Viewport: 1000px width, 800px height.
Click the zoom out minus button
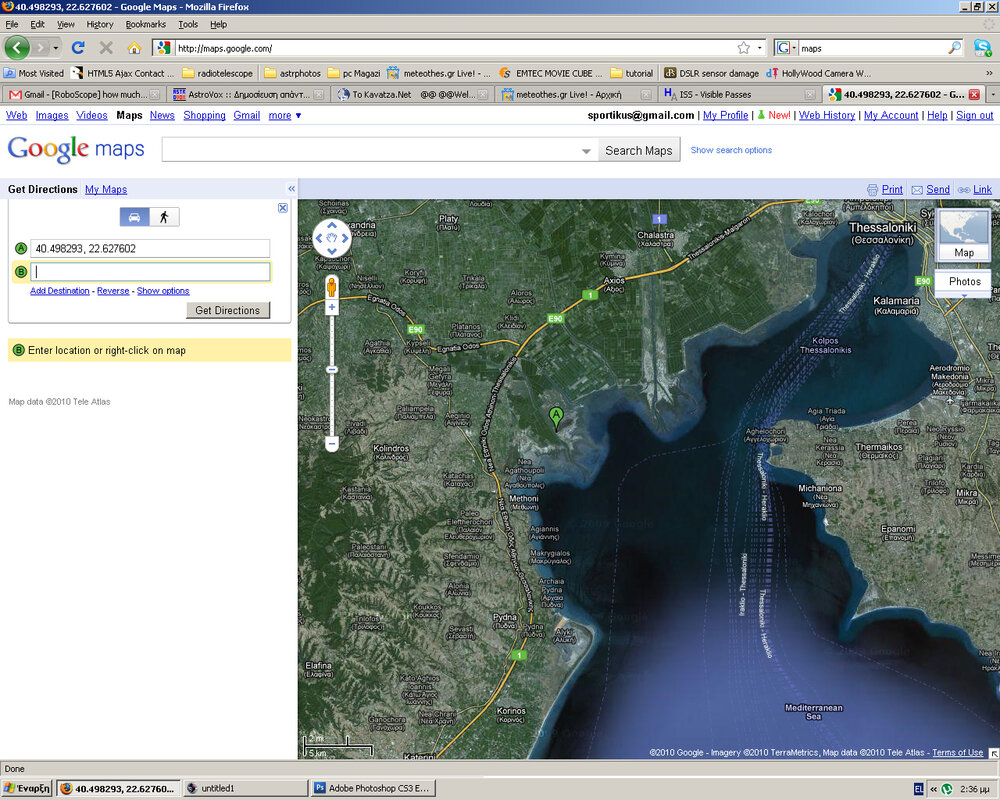point(332,443)
